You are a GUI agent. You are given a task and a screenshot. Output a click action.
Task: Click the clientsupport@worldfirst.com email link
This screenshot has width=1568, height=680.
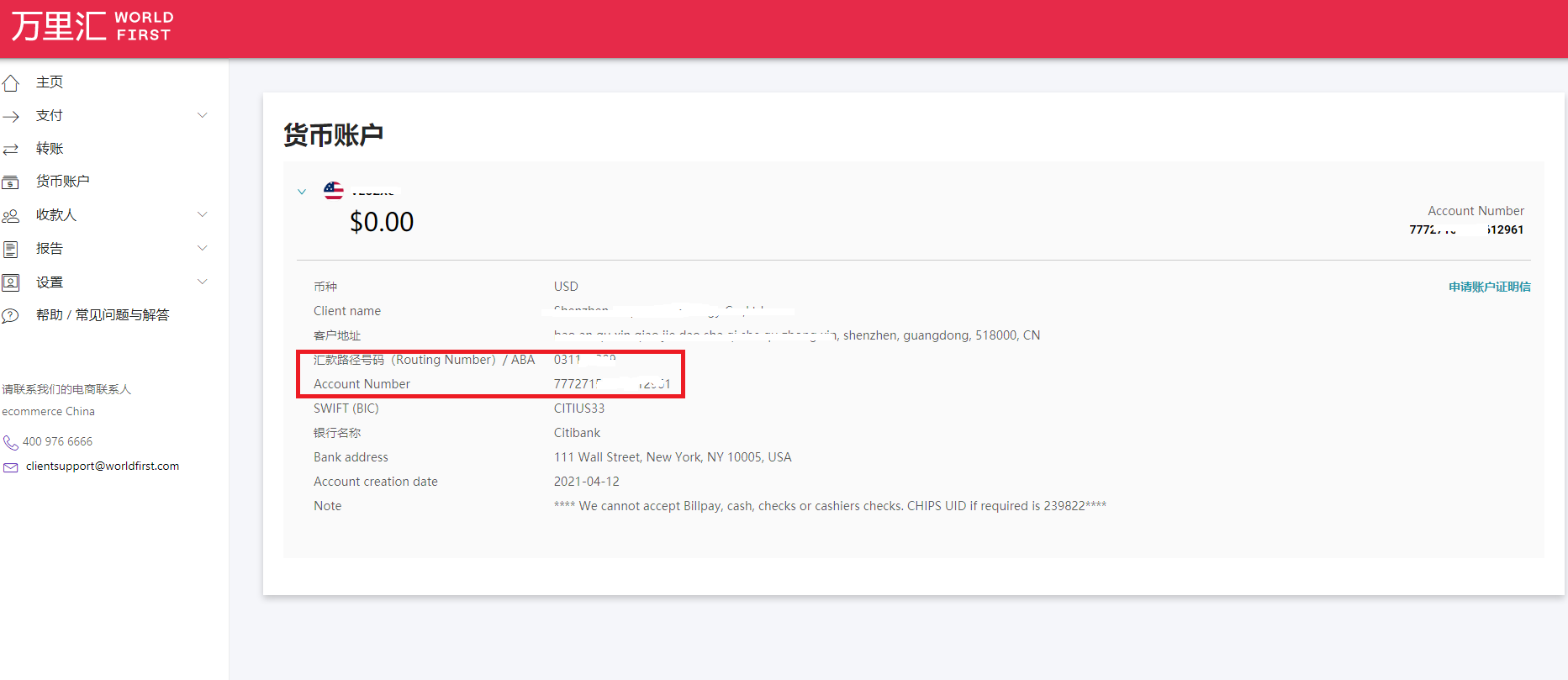tap(103, 467)
